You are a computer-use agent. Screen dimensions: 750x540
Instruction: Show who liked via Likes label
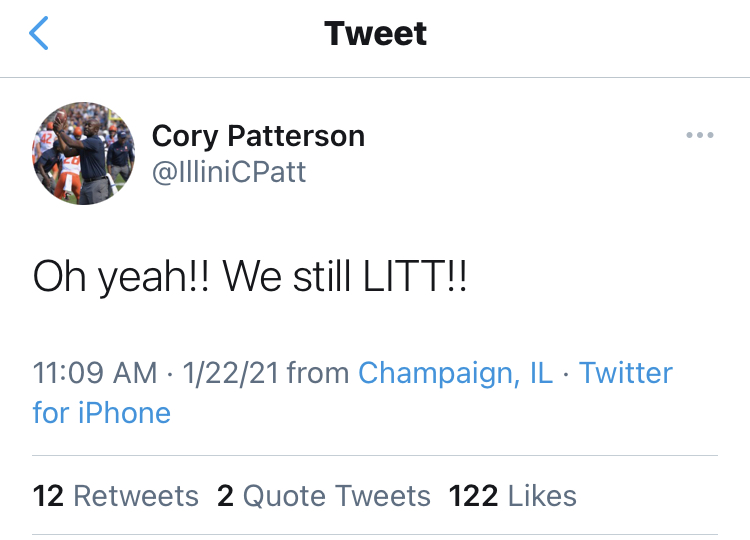pyautogui.click(x=542, y=495)
